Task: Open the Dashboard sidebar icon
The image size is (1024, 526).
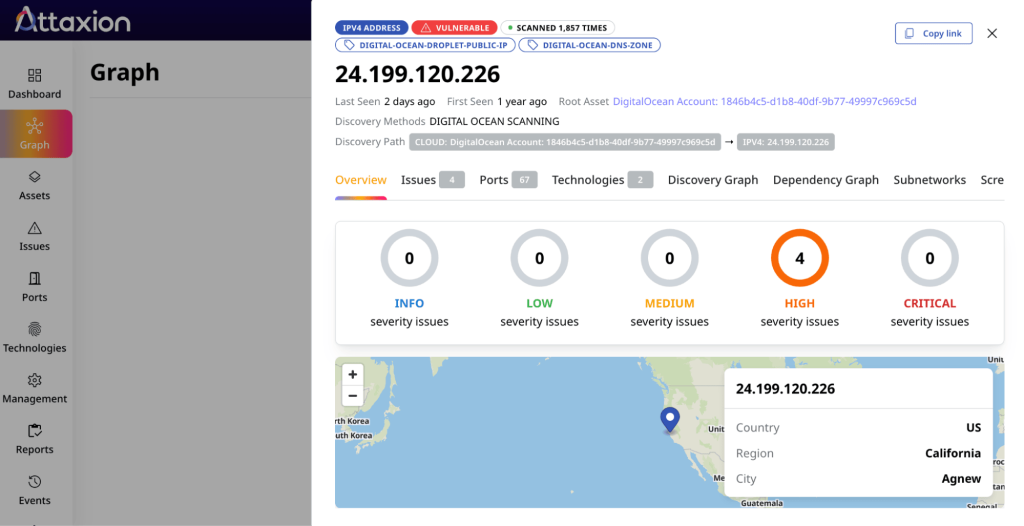Action: tap(35, 75)
